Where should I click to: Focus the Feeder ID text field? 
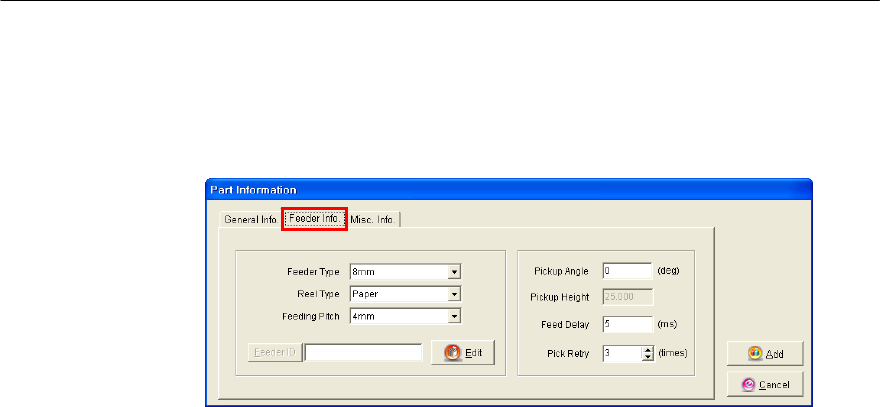tap(363, 353)
